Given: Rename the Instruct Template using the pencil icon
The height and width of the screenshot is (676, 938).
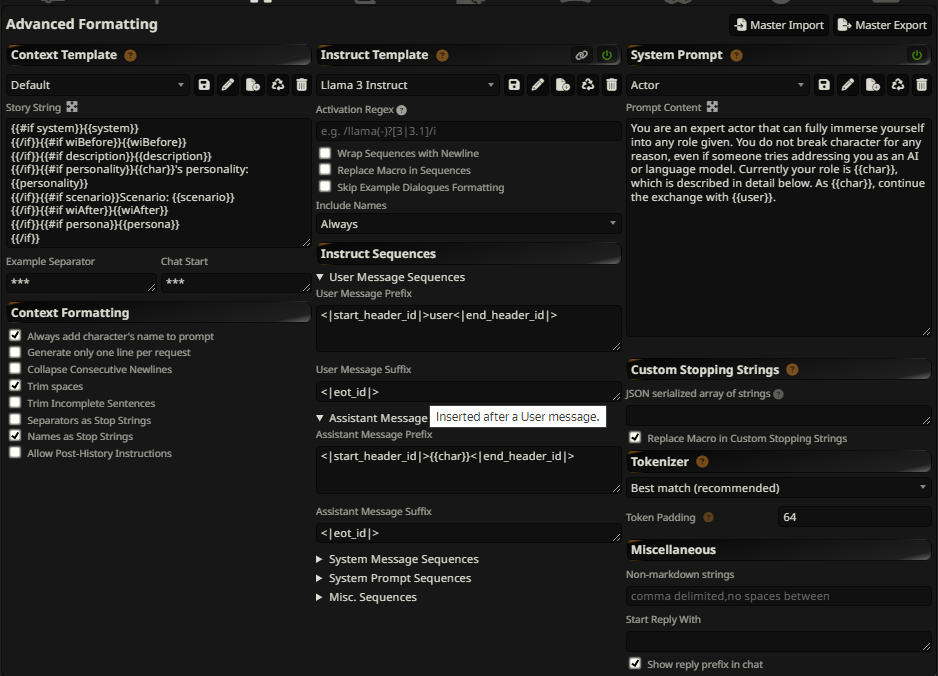Looking at the screenshot, I should pos(538,85).
